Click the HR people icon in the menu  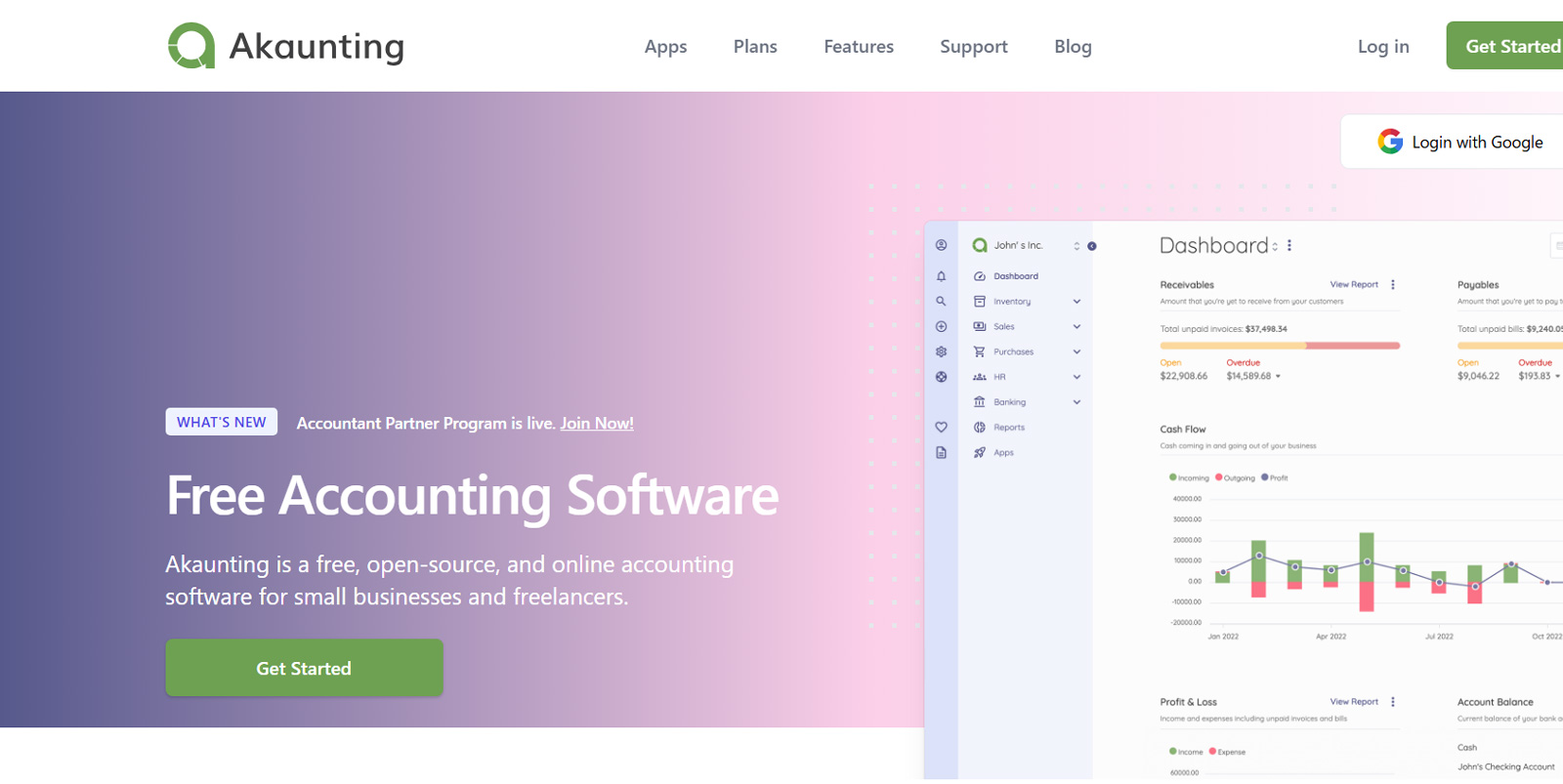point(979,377)
